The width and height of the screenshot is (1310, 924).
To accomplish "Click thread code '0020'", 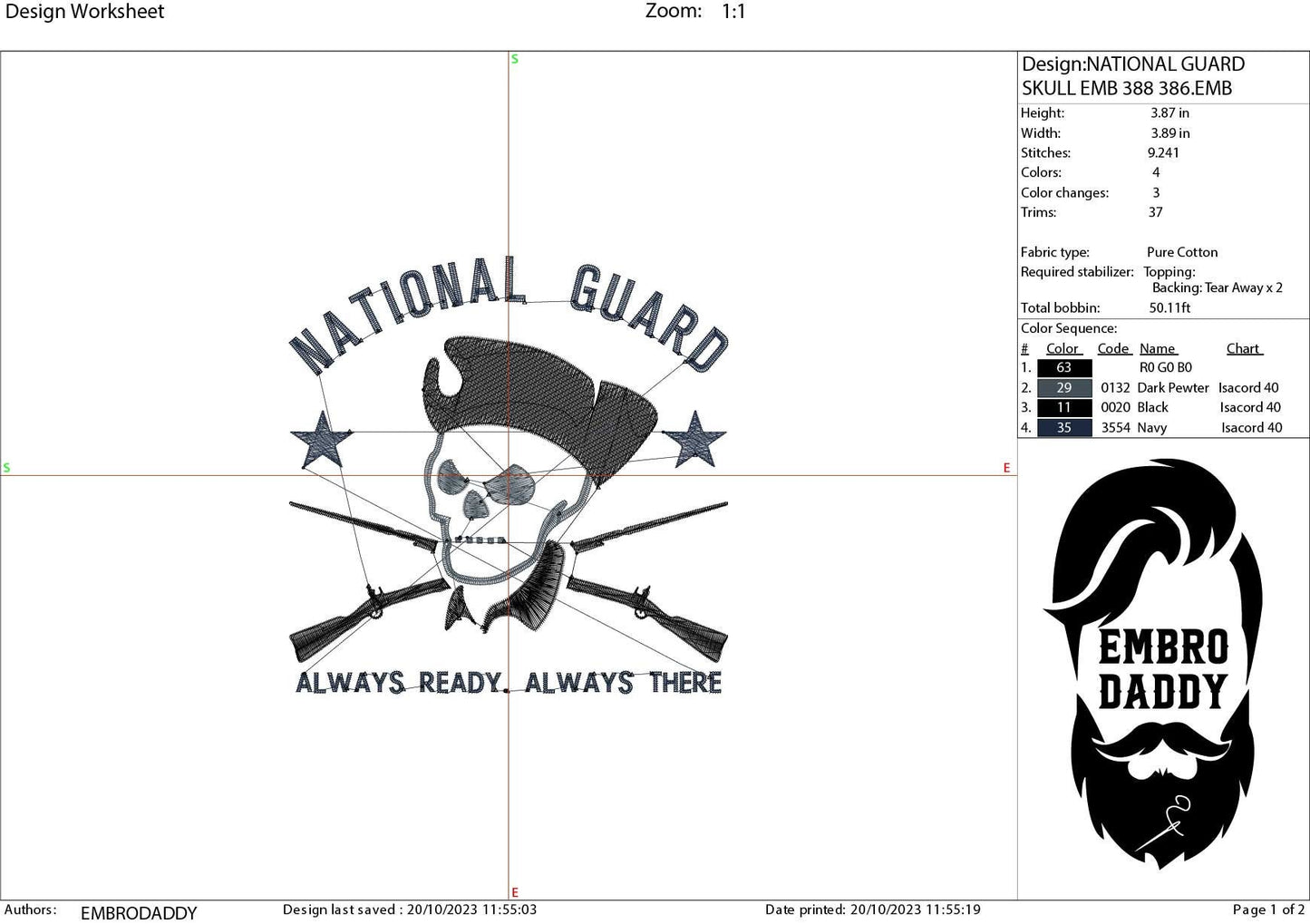I will [1115, 408].
